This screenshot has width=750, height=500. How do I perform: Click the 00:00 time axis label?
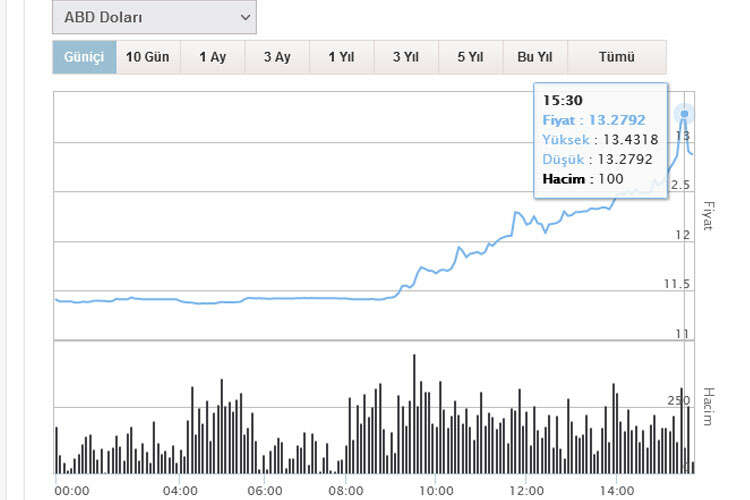(x=72, y=491)
